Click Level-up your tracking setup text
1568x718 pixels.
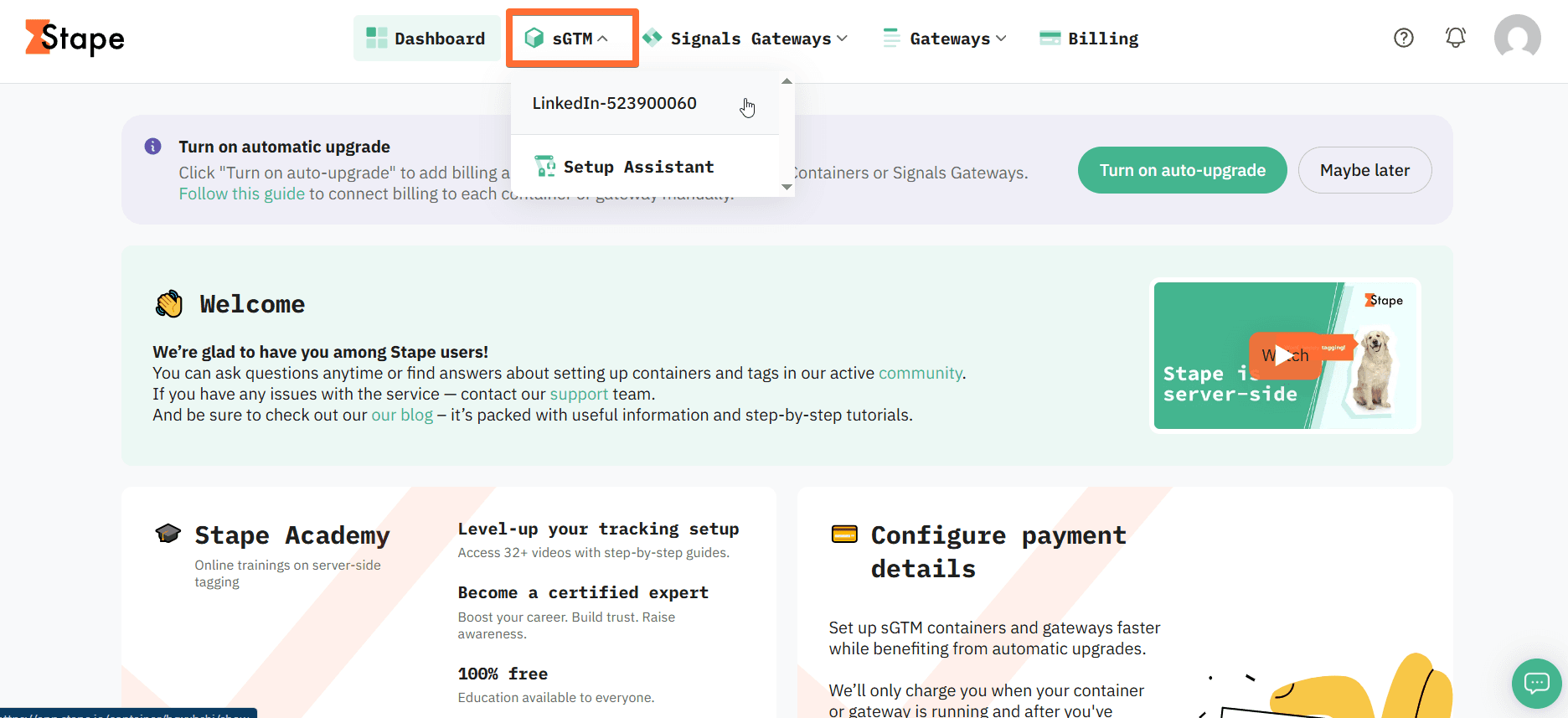tap(598, 529)
